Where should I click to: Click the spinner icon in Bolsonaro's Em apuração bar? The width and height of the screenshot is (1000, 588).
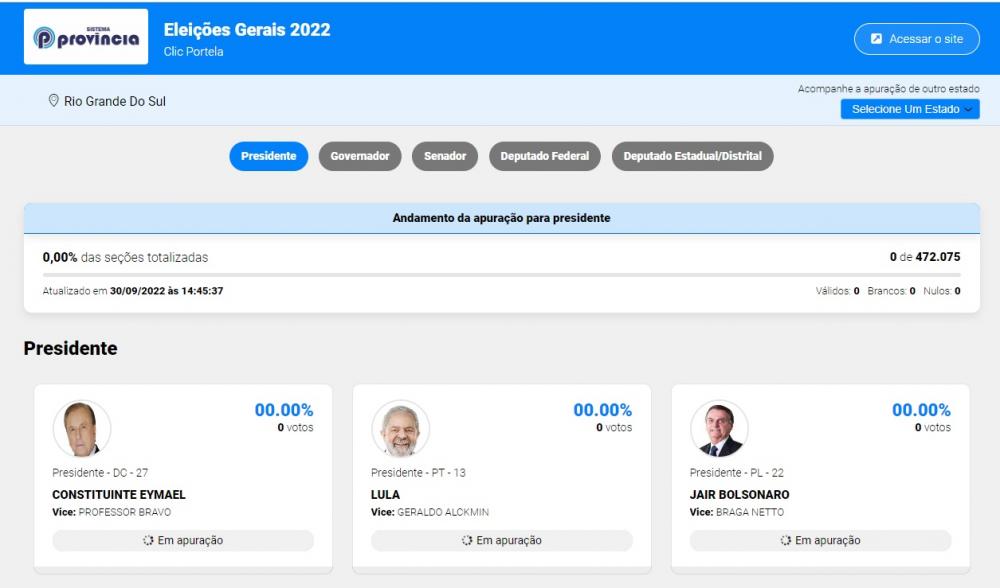pos(786,540)
